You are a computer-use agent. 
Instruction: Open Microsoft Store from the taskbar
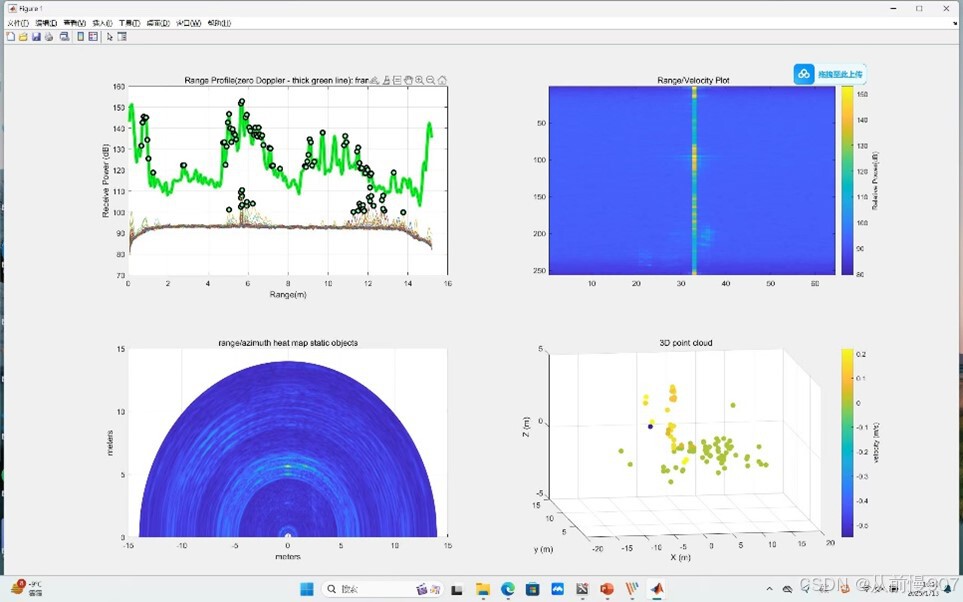pos(532,589)
